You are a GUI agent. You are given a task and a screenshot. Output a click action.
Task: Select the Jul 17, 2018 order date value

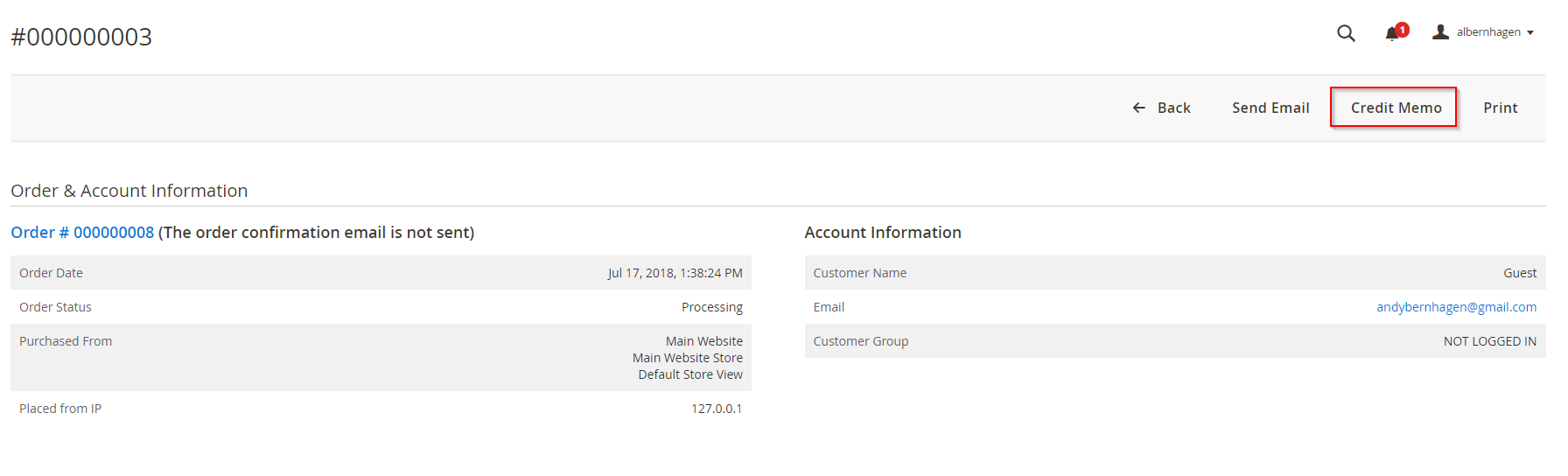[x=675, y=273]
